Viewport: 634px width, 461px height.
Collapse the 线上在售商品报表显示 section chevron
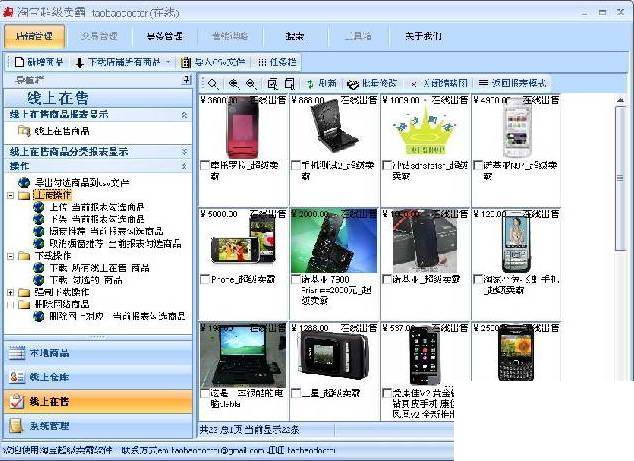point(184,115)
